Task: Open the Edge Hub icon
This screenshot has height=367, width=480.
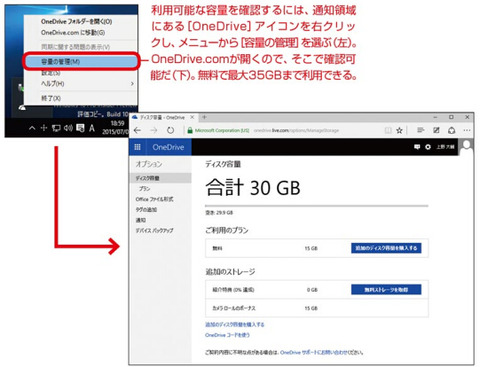Action: [420, 130]
